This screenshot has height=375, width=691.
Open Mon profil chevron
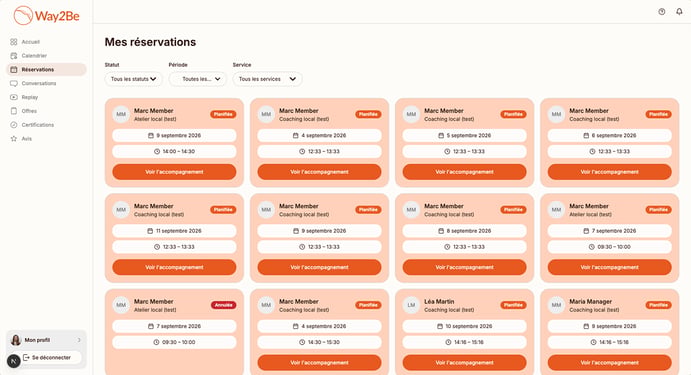[x=79, y=340]
